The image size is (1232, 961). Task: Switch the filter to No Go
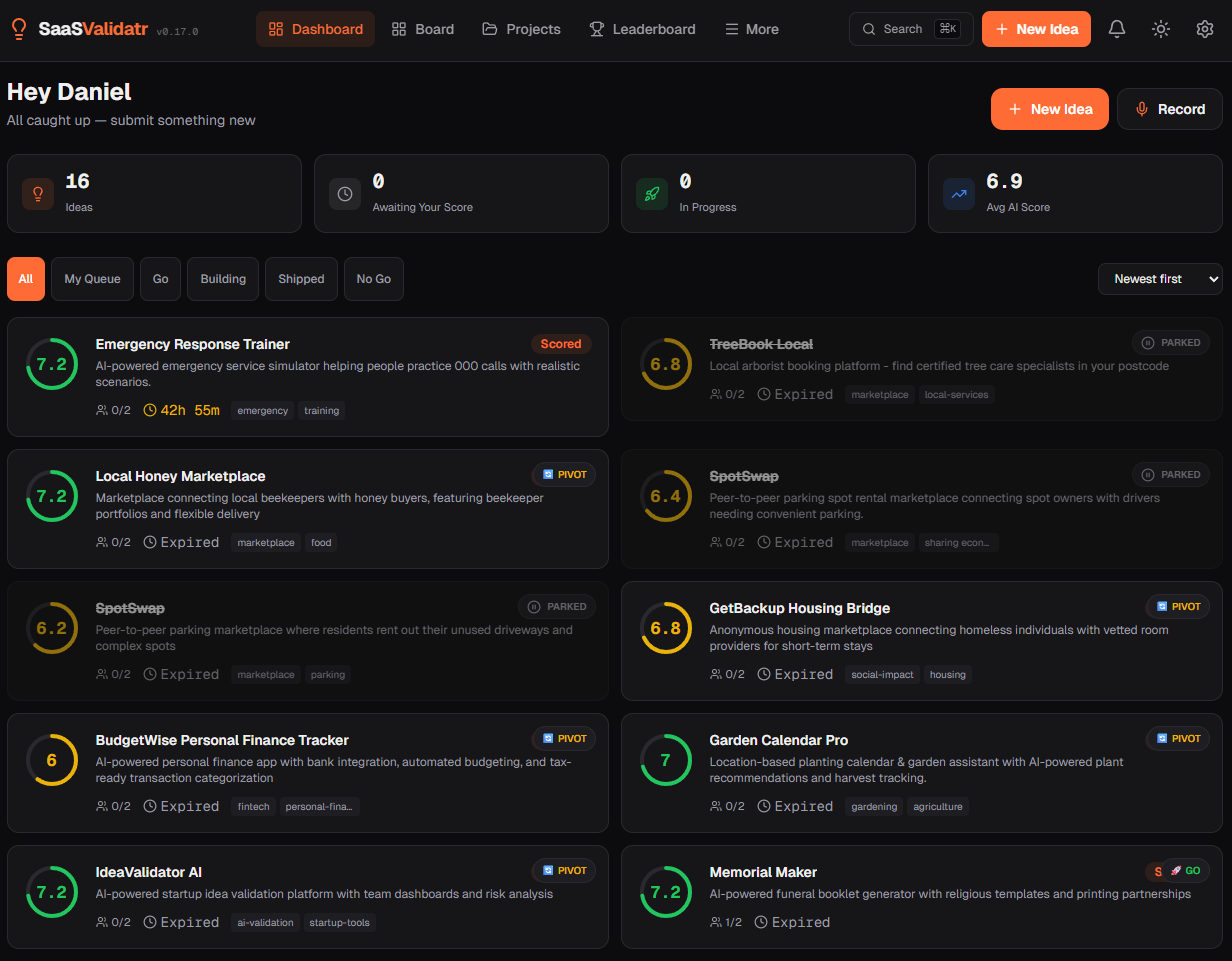pyautogui.click(x=373, y=279)
